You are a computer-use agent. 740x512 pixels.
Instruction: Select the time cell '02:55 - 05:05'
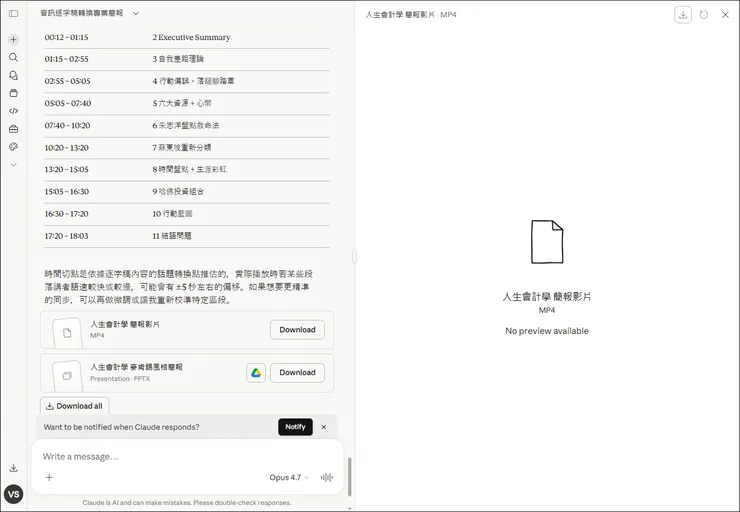67,81
